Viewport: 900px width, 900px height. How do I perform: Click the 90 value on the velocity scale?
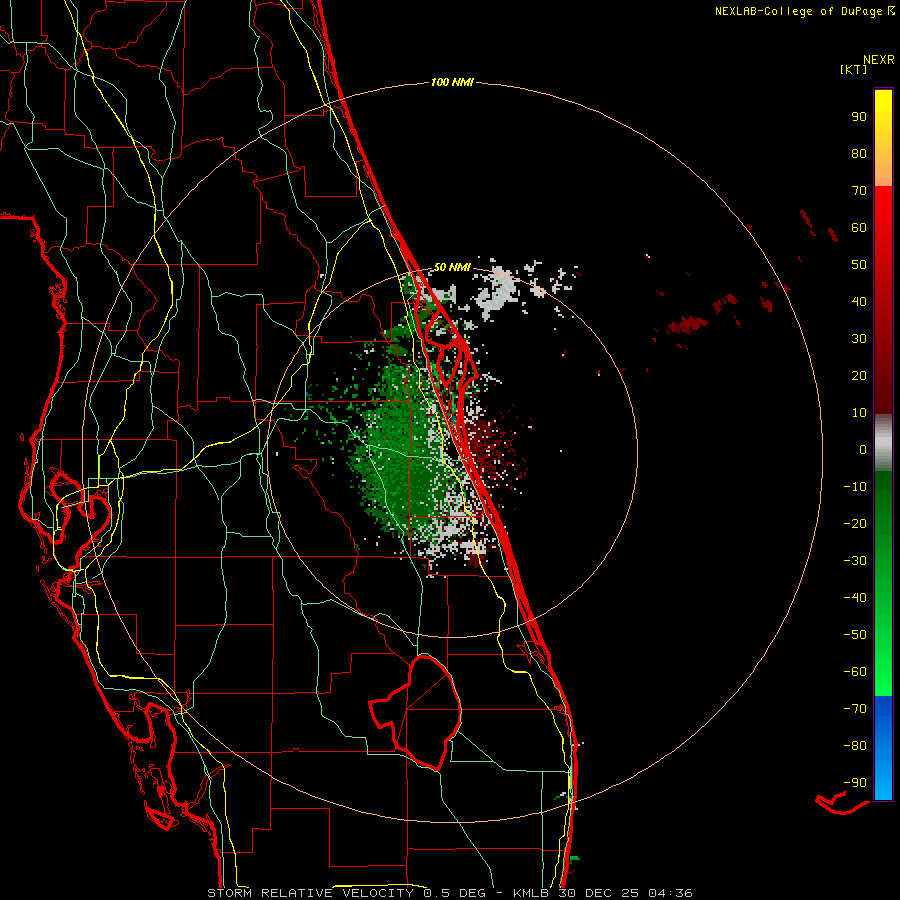pyautogui.click(x=859, y=117)
